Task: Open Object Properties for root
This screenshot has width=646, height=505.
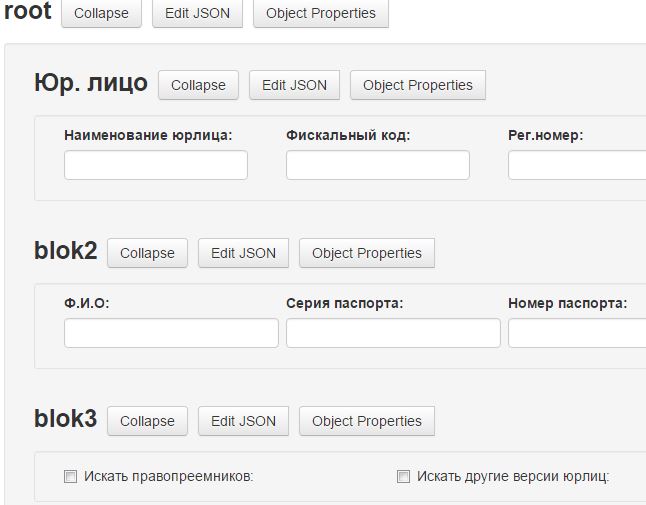Action: [320, 14]
